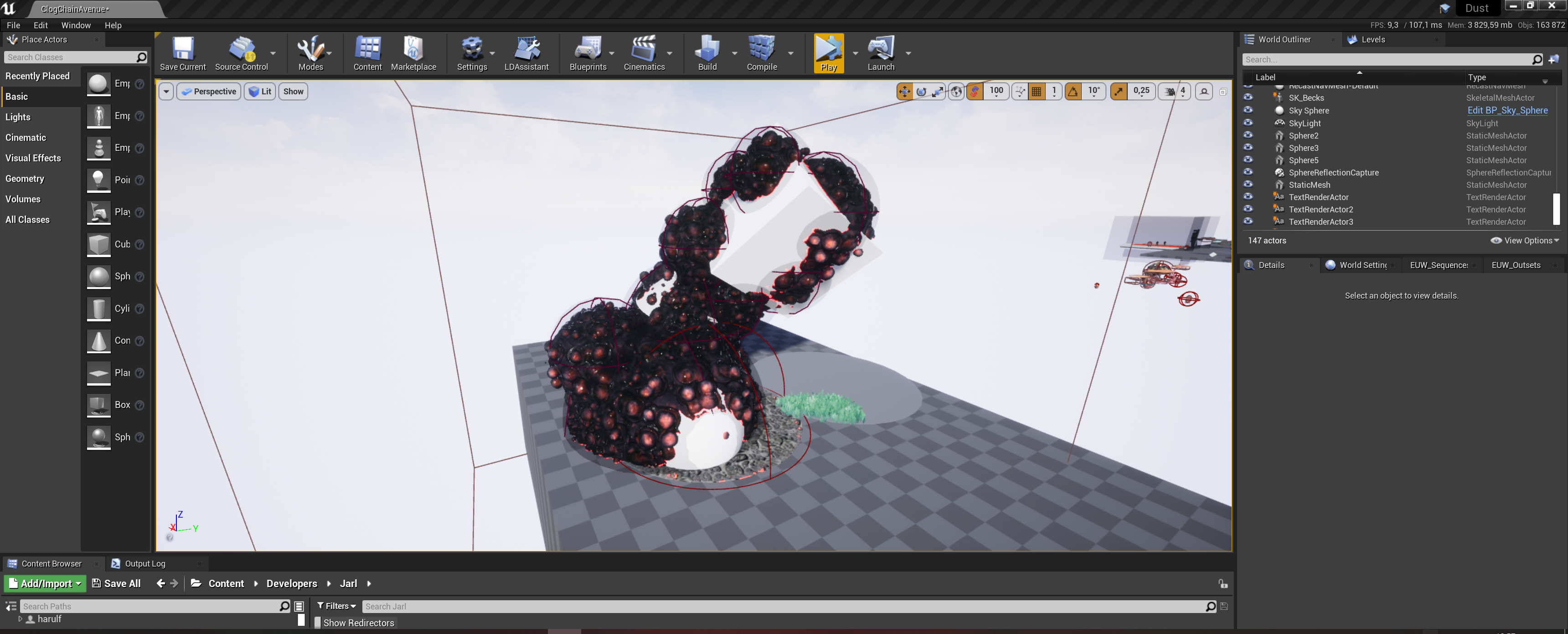Viewport: 1568px width, 634px height.
Task: Open the Perspective view mode dropdown
Action: [208, 91]
